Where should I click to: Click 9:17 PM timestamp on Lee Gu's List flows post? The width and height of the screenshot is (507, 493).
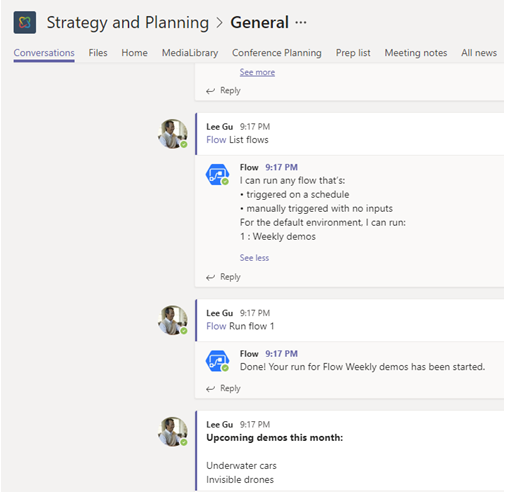(x=255, y=127)
